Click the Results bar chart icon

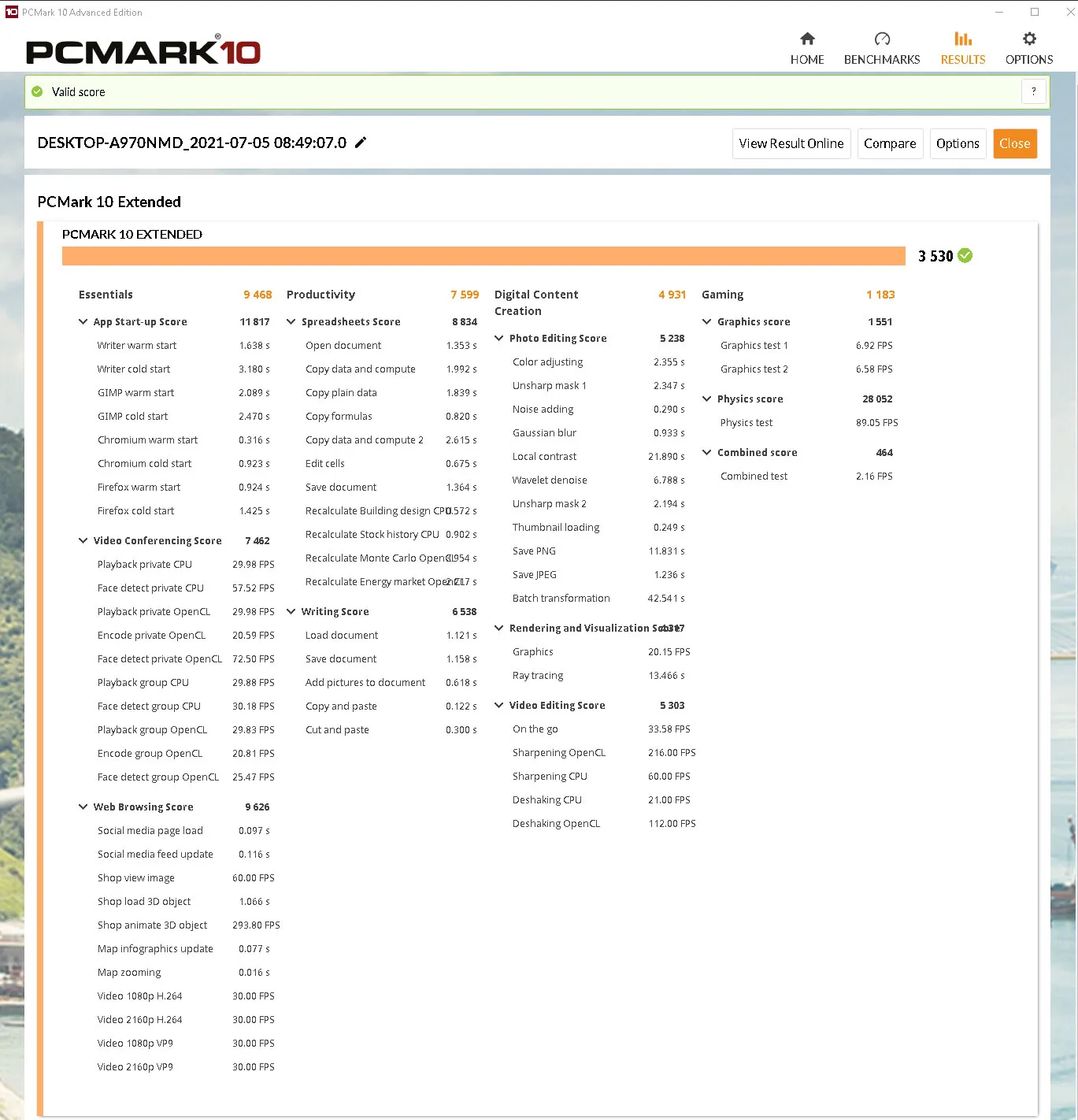[962, 39]
